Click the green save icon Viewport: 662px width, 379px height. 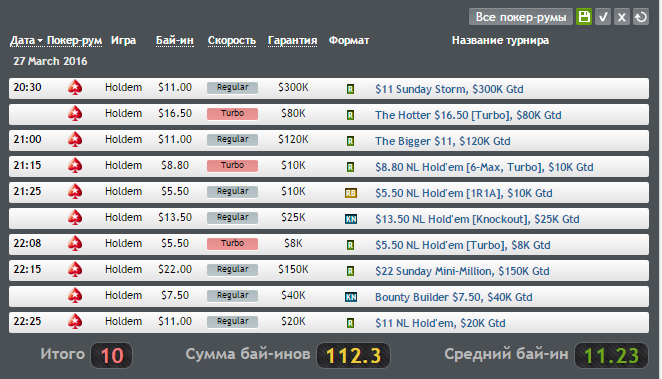pyautogui.click(x=584, y=17)
